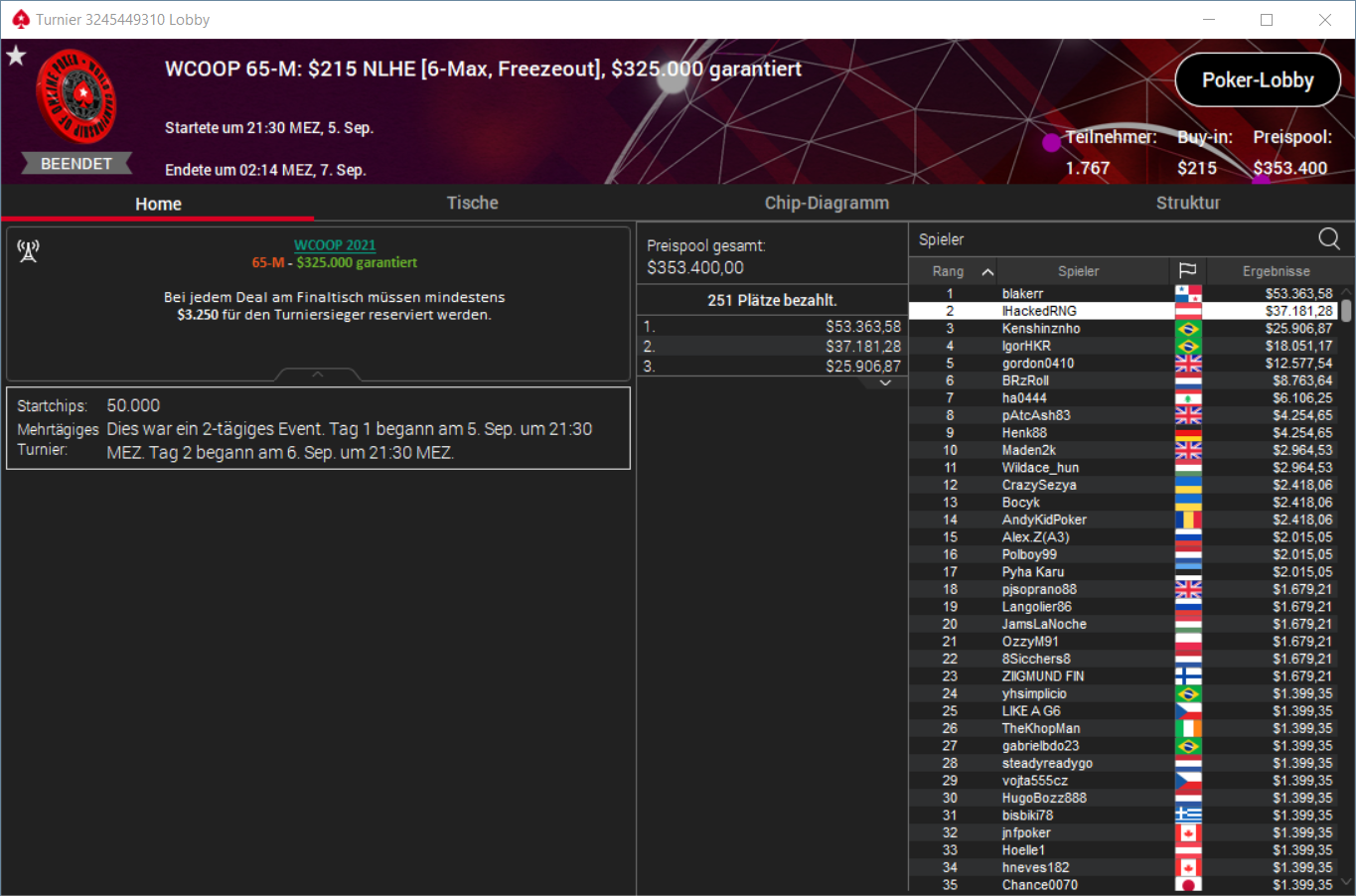Image resolution: width=1356 pixels, height=896 pixels.
Task: Click the Poker-Lobby button
Action: point(1258,80)
